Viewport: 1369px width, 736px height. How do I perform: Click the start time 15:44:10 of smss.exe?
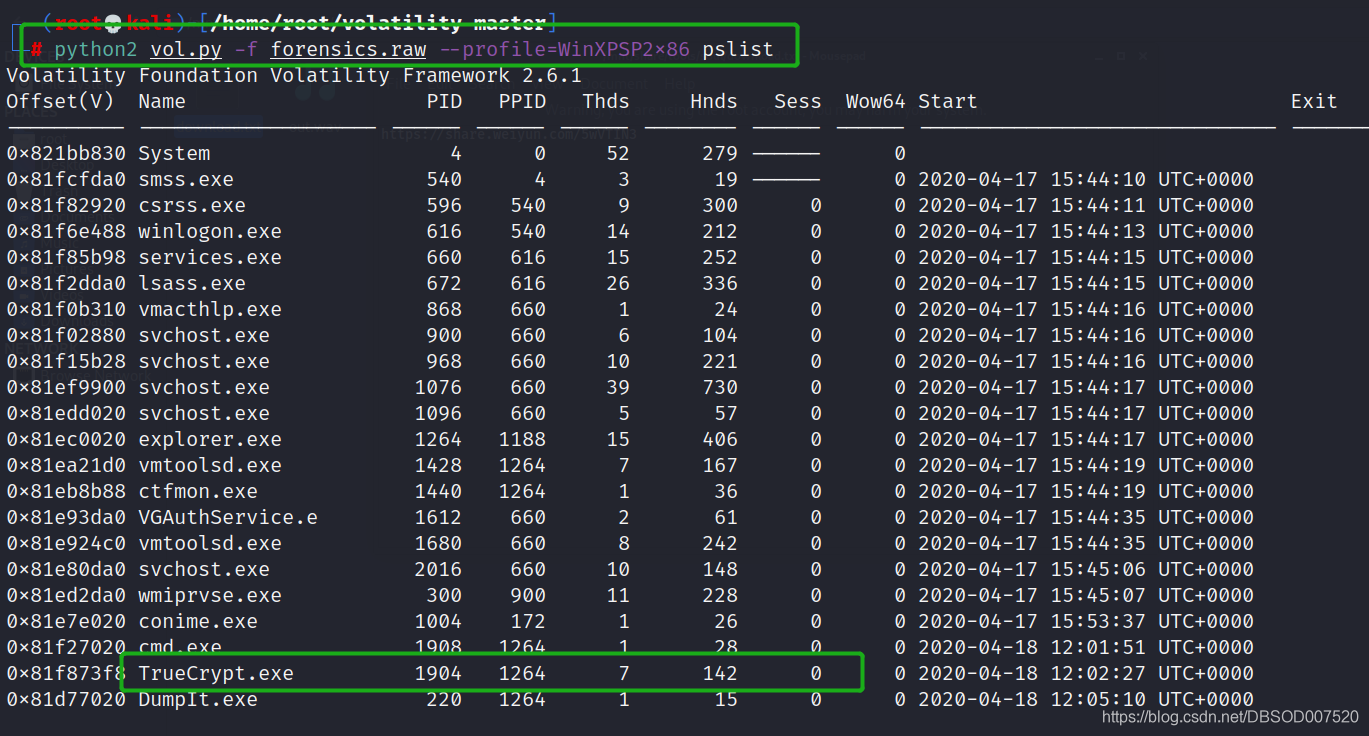coord(1098,179)
